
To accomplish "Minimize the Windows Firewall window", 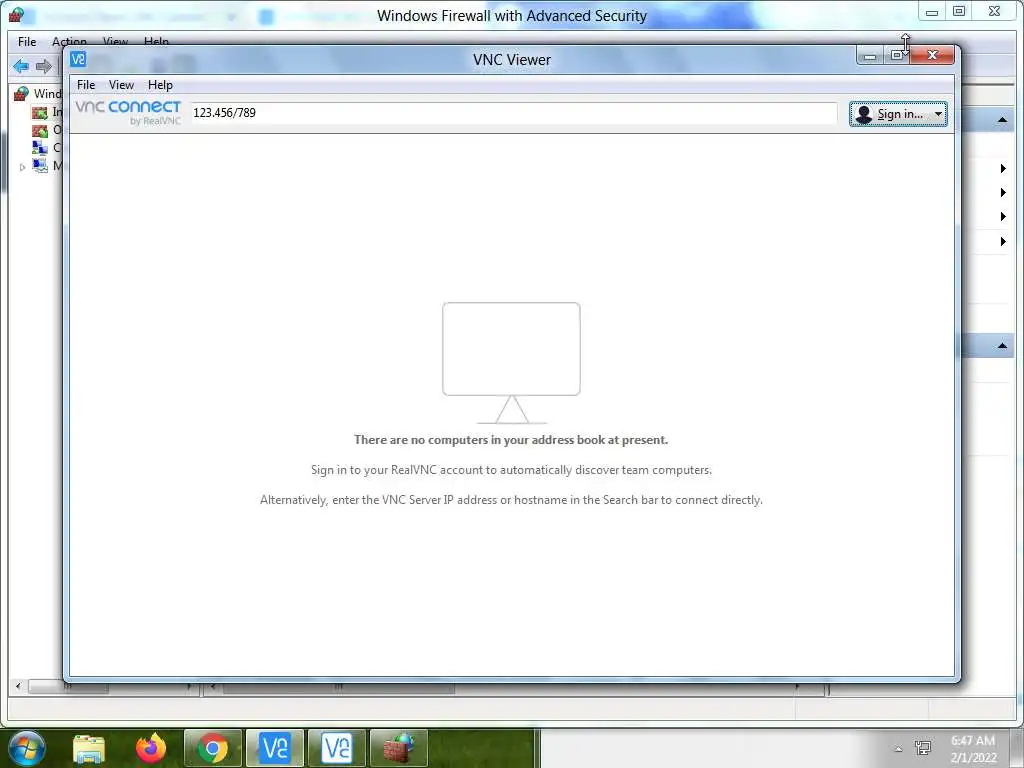I will click(932, 12).
